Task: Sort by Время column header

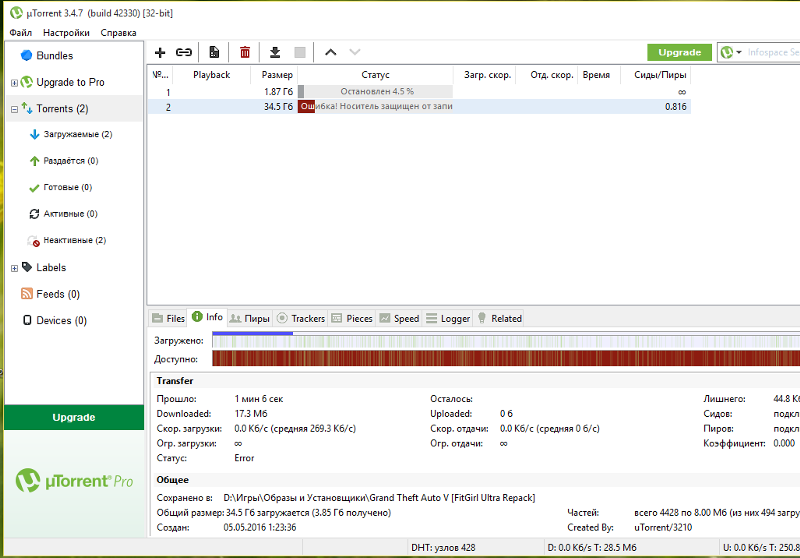Action: (x=599, y=75)
